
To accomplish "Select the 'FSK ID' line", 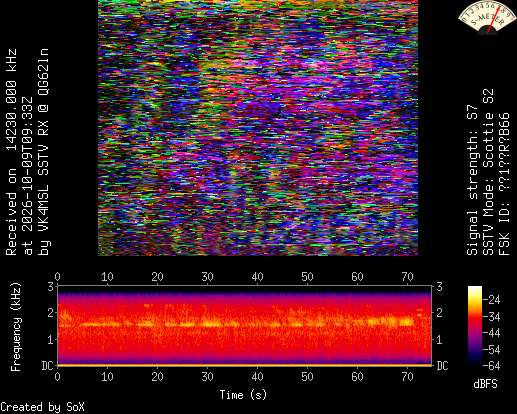I will tap(505, 184).
